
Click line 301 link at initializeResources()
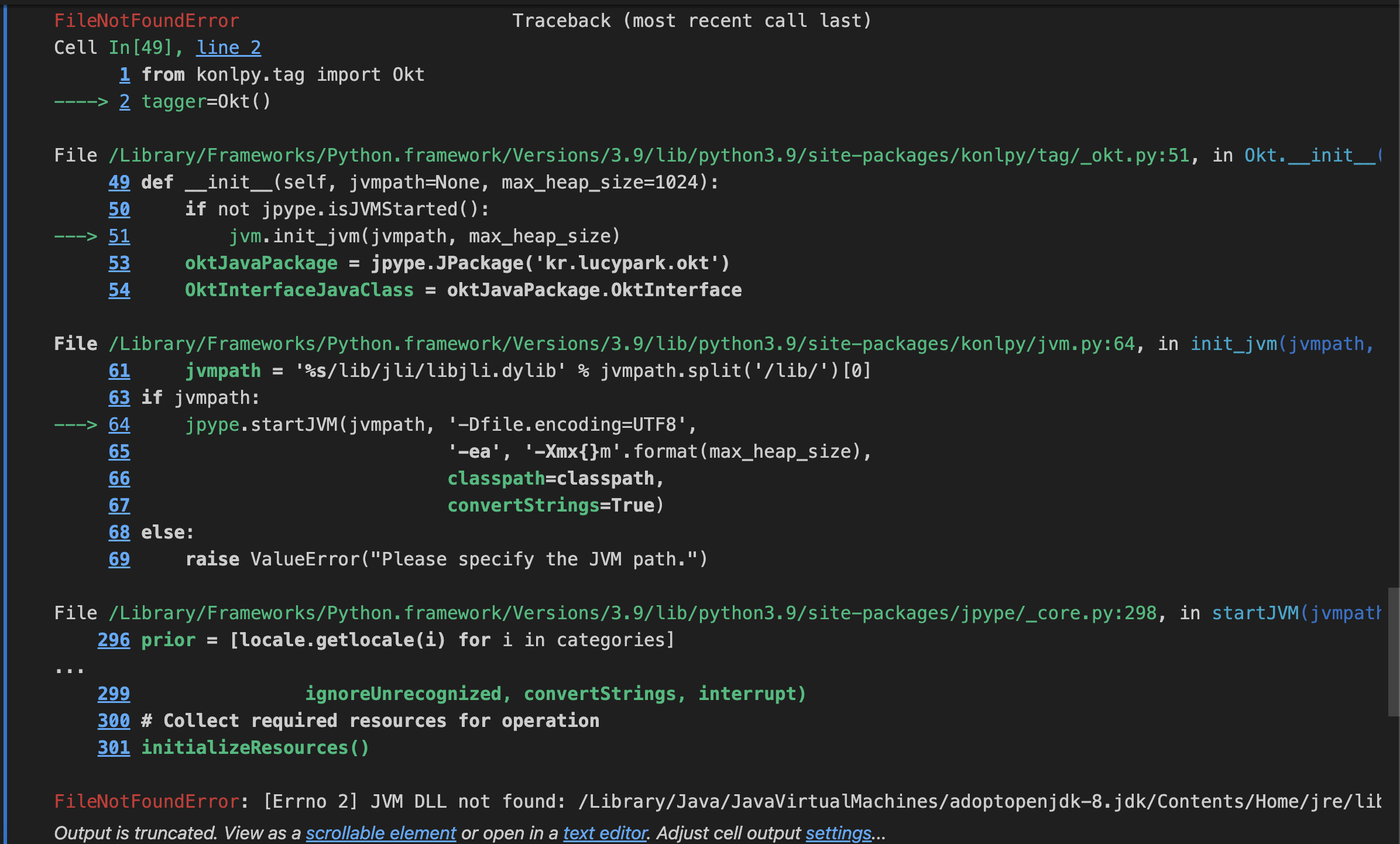point(114,747)
